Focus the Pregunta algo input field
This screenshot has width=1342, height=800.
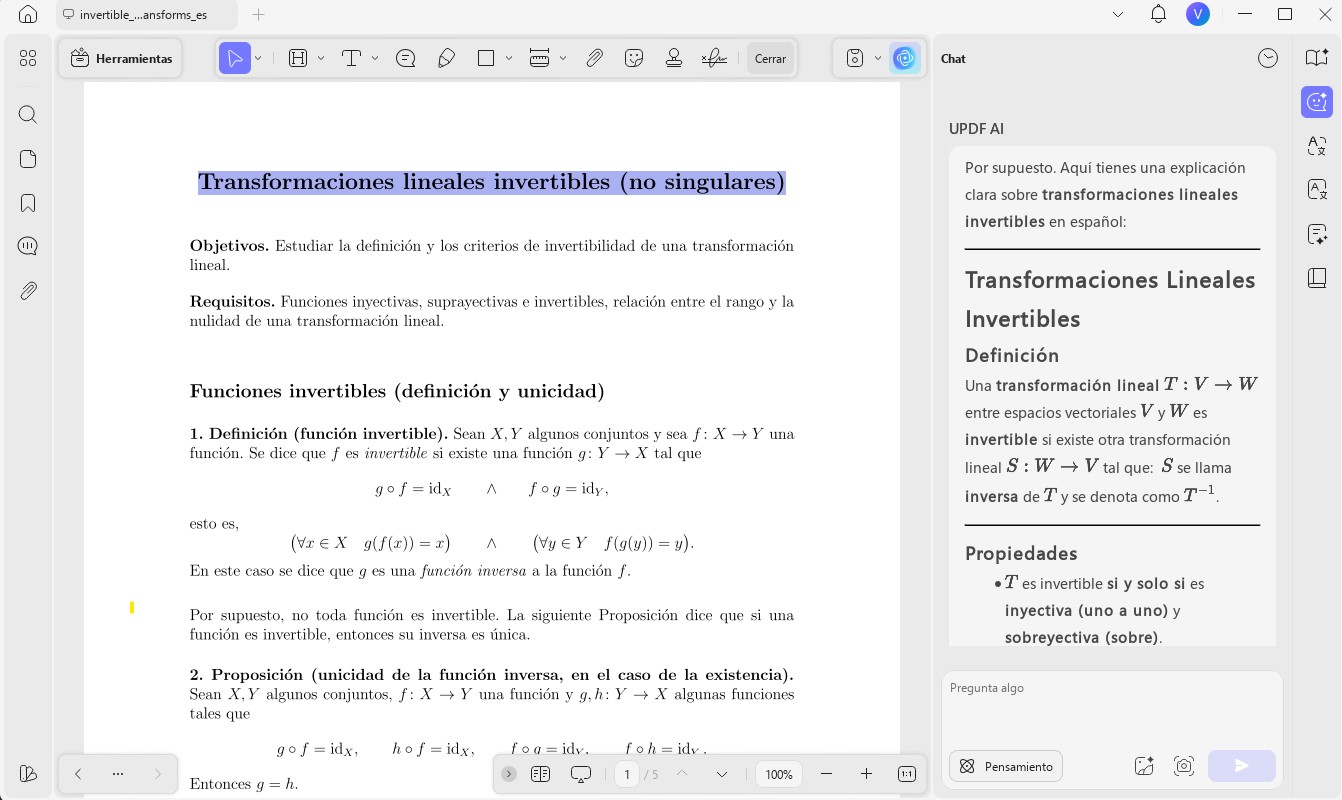(1112, 706)
